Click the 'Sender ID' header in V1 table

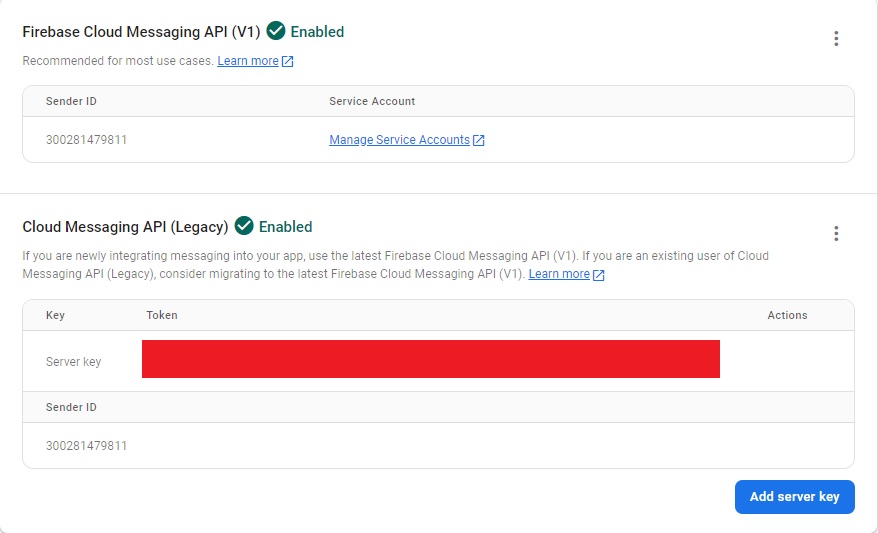tap(71, 101)
